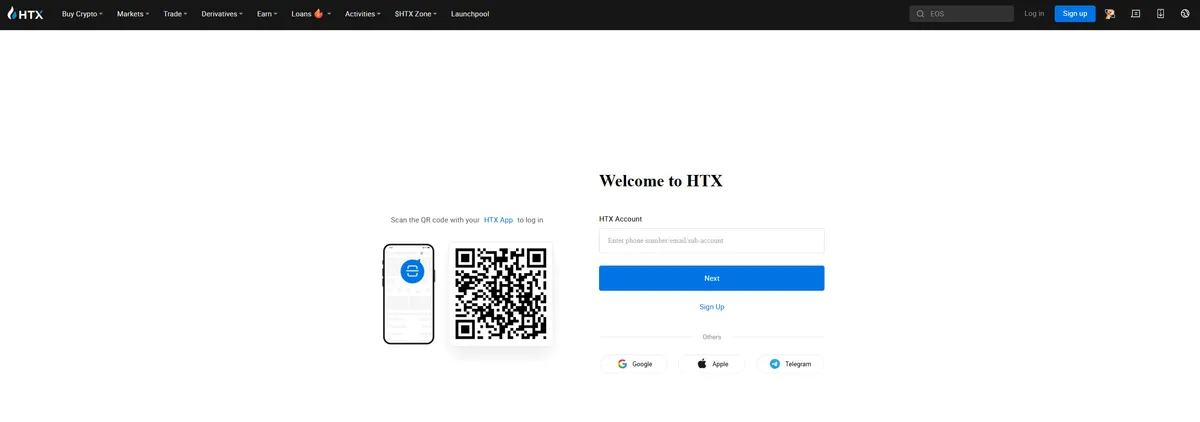Screen dimensions: 1200x422
Task: Open the messages icon in top bar
Action: coord(1135,14)
